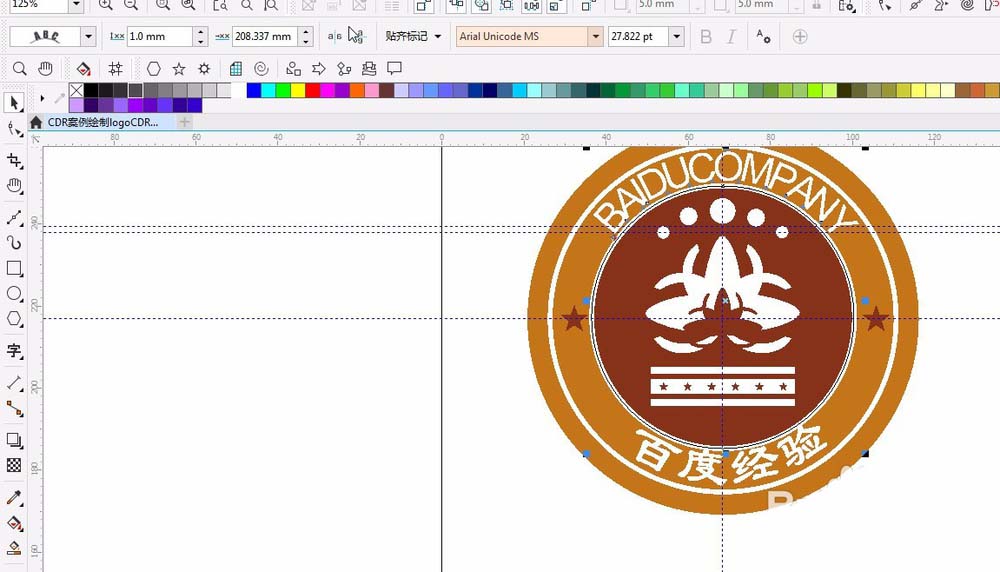Open the font size 27.822 pt dropdown
1000x572 pixels.
tap(677, 36)
